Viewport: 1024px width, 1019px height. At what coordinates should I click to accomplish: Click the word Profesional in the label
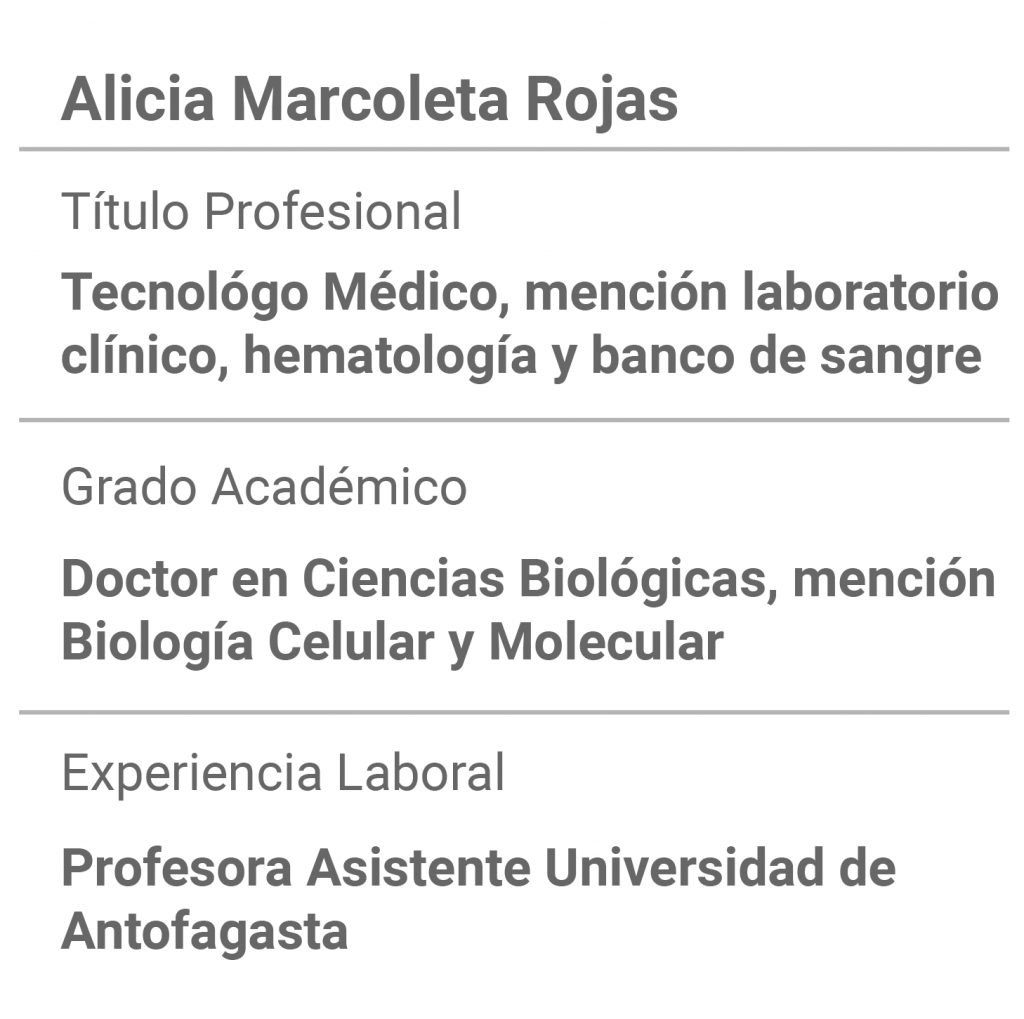(x=333, y=211)
